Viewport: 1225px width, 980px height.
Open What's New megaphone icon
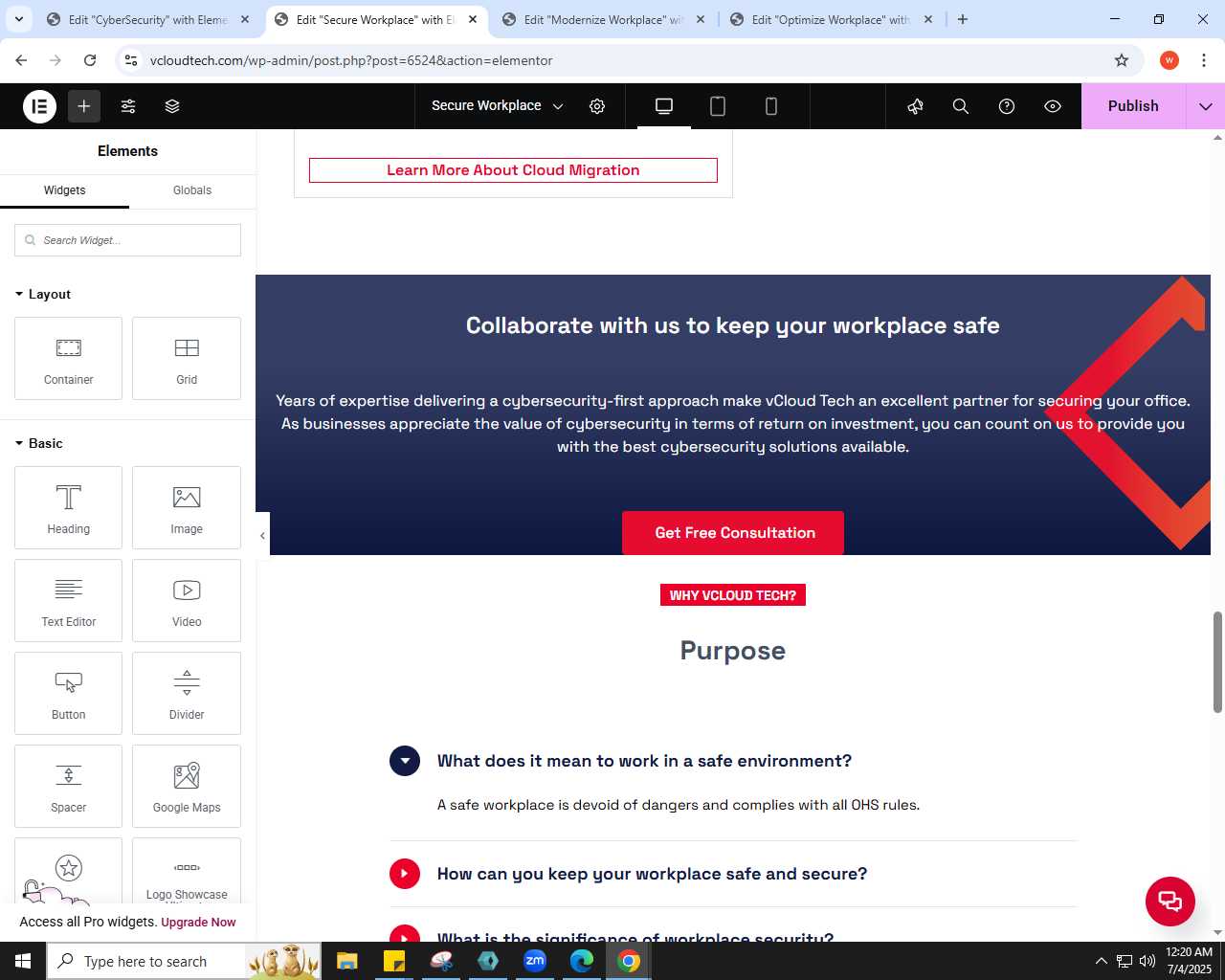click(915, 106)
